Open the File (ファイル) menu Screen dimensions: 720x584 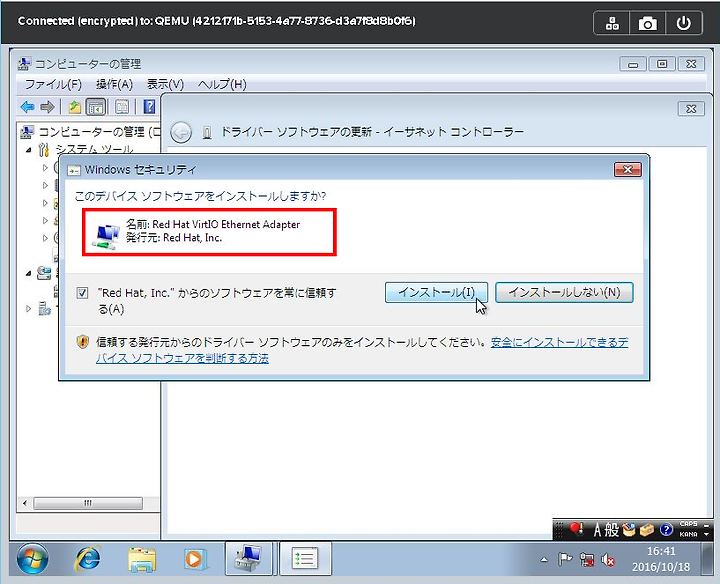(53, 84)
